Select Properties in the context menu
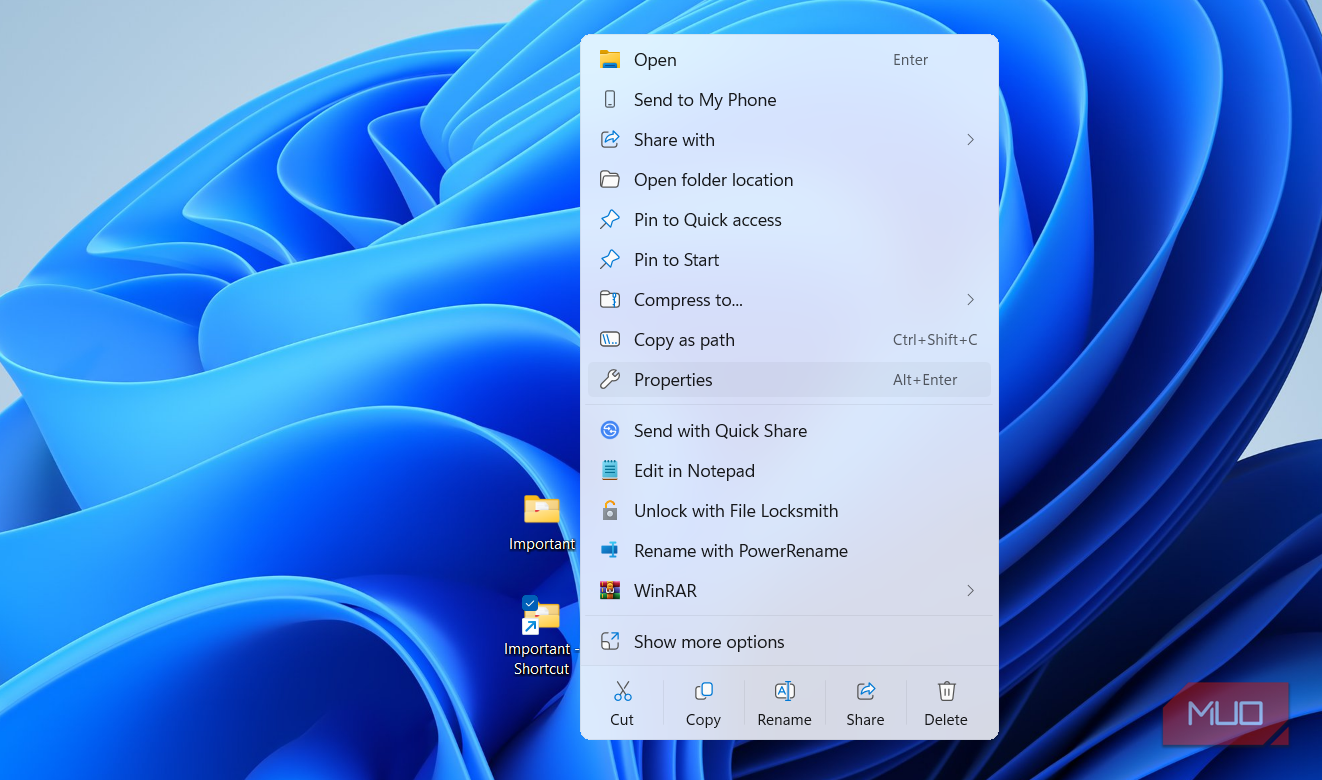Image resolution: width=1322 pixels, height=780 pixels. pos(789,380)
